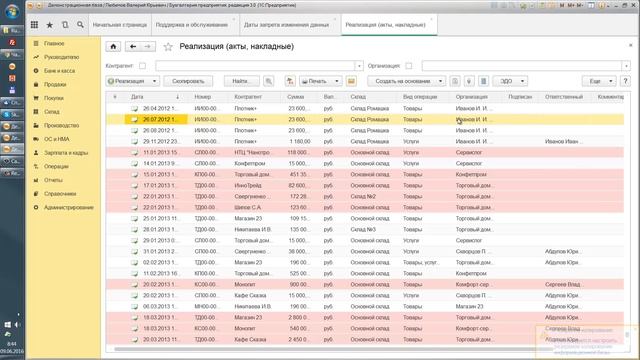Select row with contractor ИнноТрейд
640x360 pixels.
(365, 186)
